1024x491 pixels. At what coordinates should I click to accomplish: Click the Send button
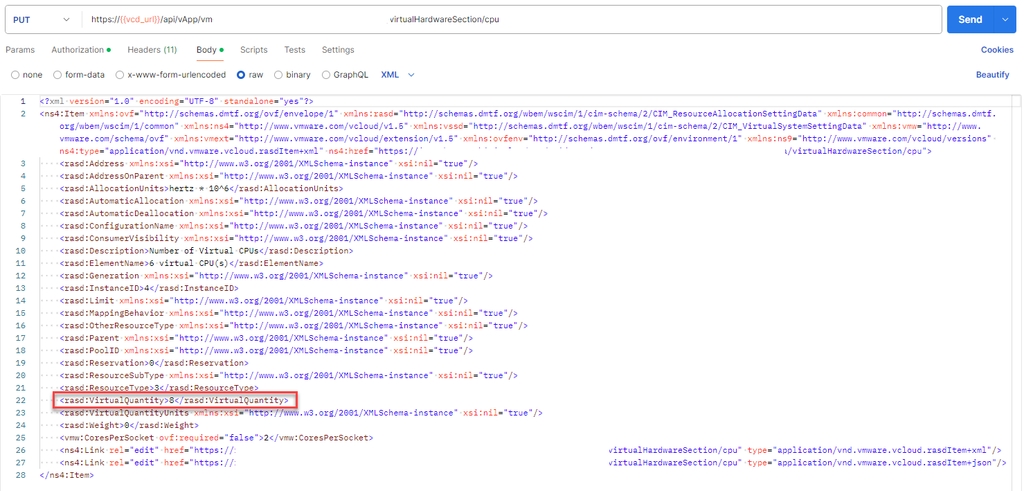969,19
